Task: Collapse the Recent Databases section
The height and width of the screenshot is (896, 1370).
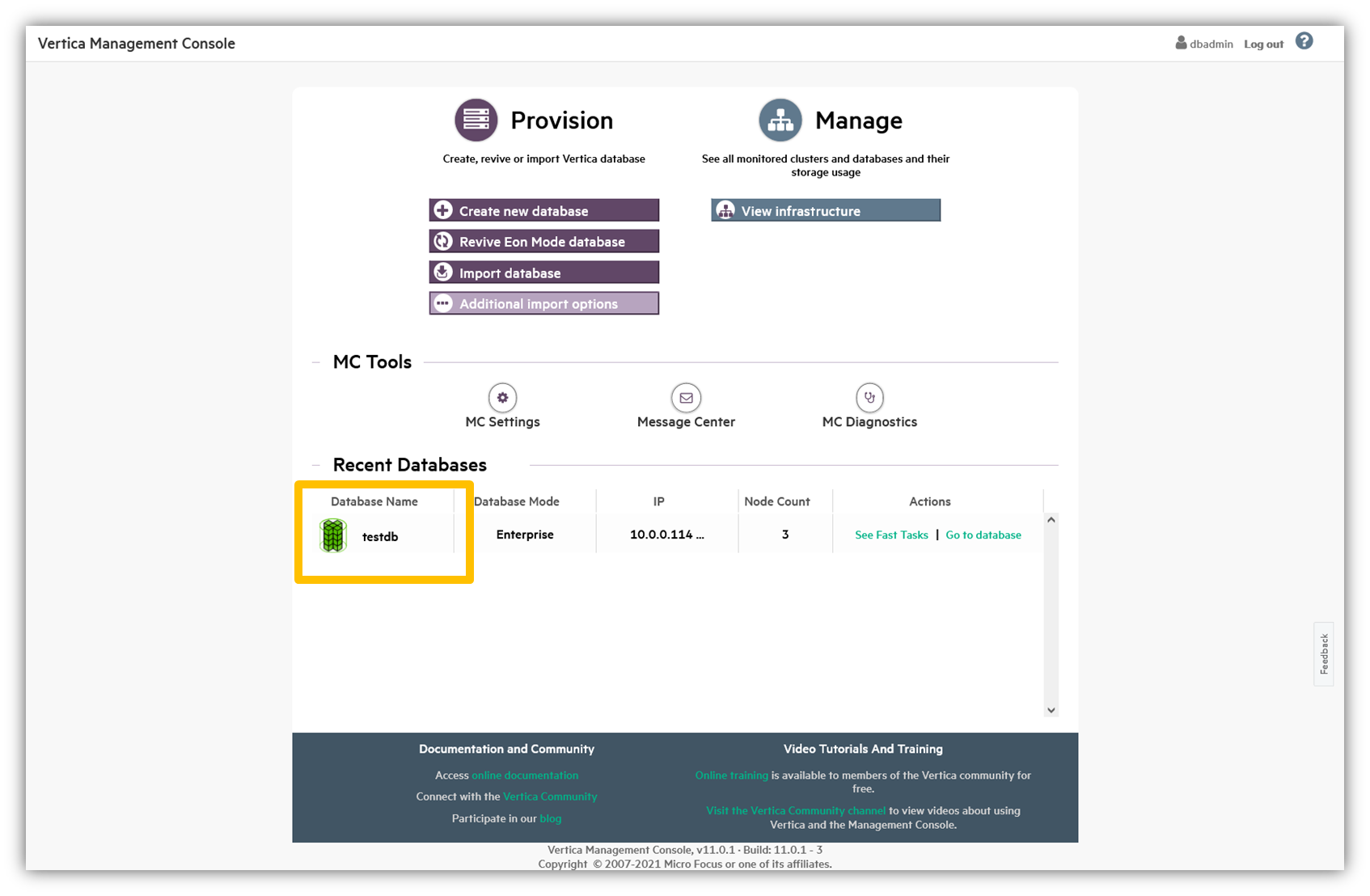Action: click(316, 465)
